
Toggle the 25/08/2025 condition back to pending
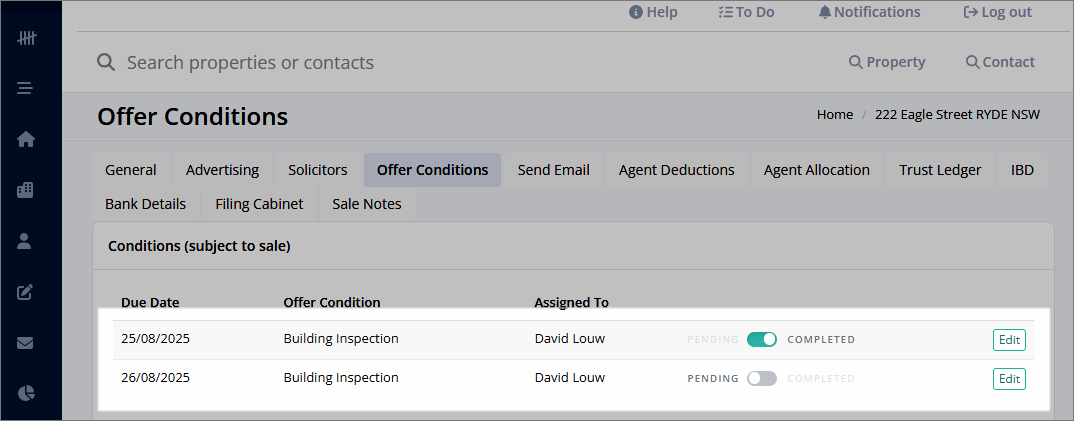point(762,340)
